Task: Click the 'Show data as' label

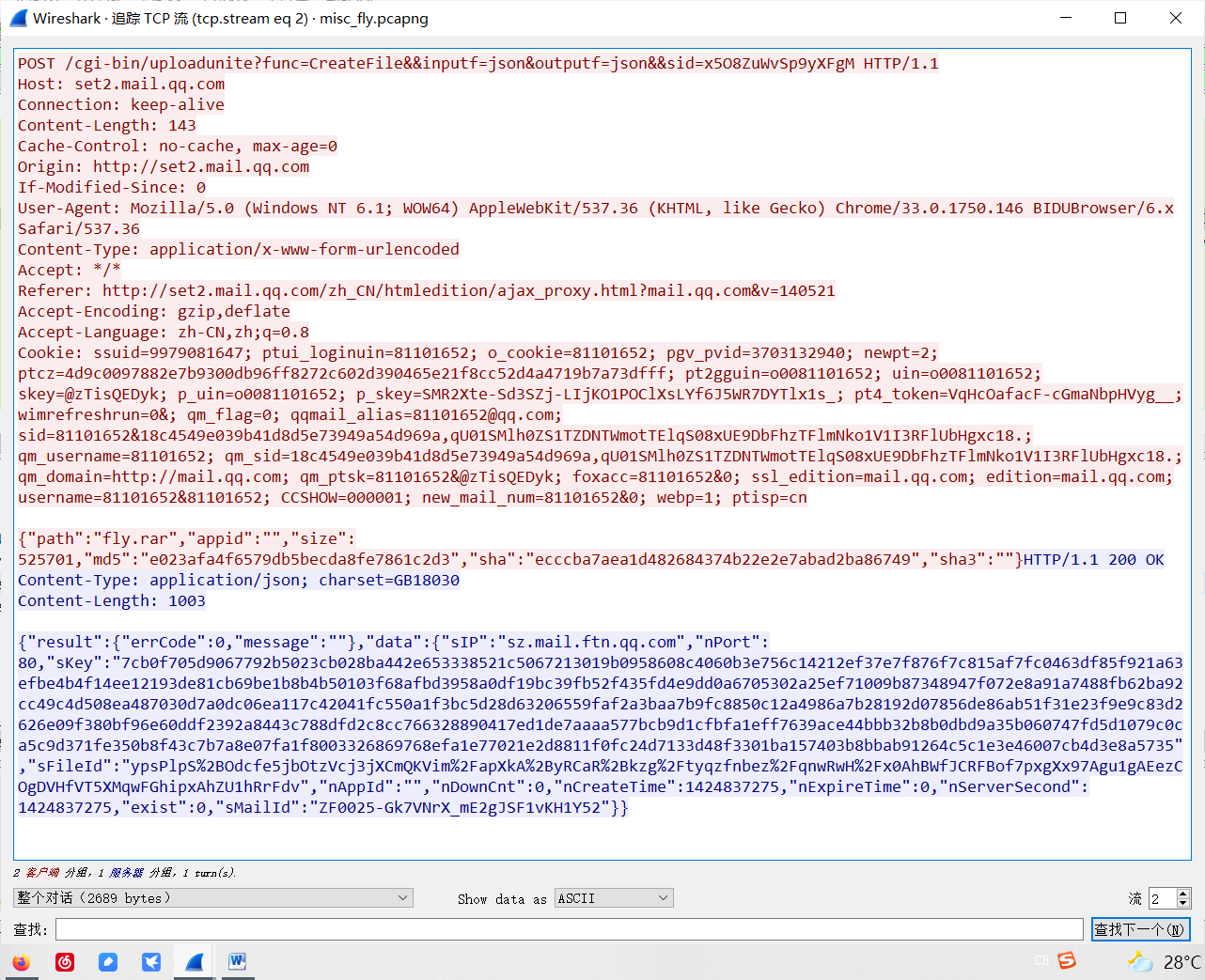Action: [502, 899]
